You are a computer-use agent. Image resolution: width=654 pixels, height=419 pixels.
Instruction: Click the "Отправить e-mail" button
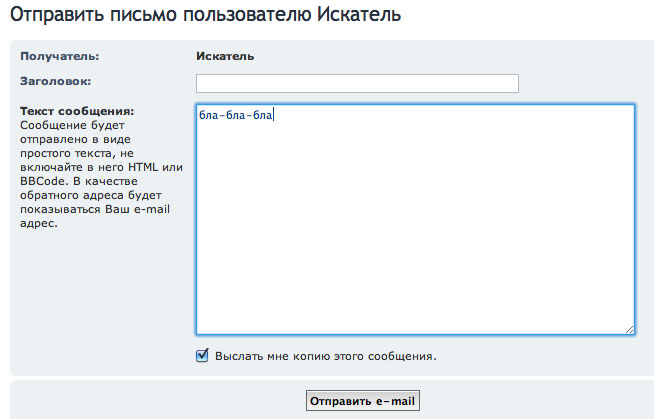point(362,401)
